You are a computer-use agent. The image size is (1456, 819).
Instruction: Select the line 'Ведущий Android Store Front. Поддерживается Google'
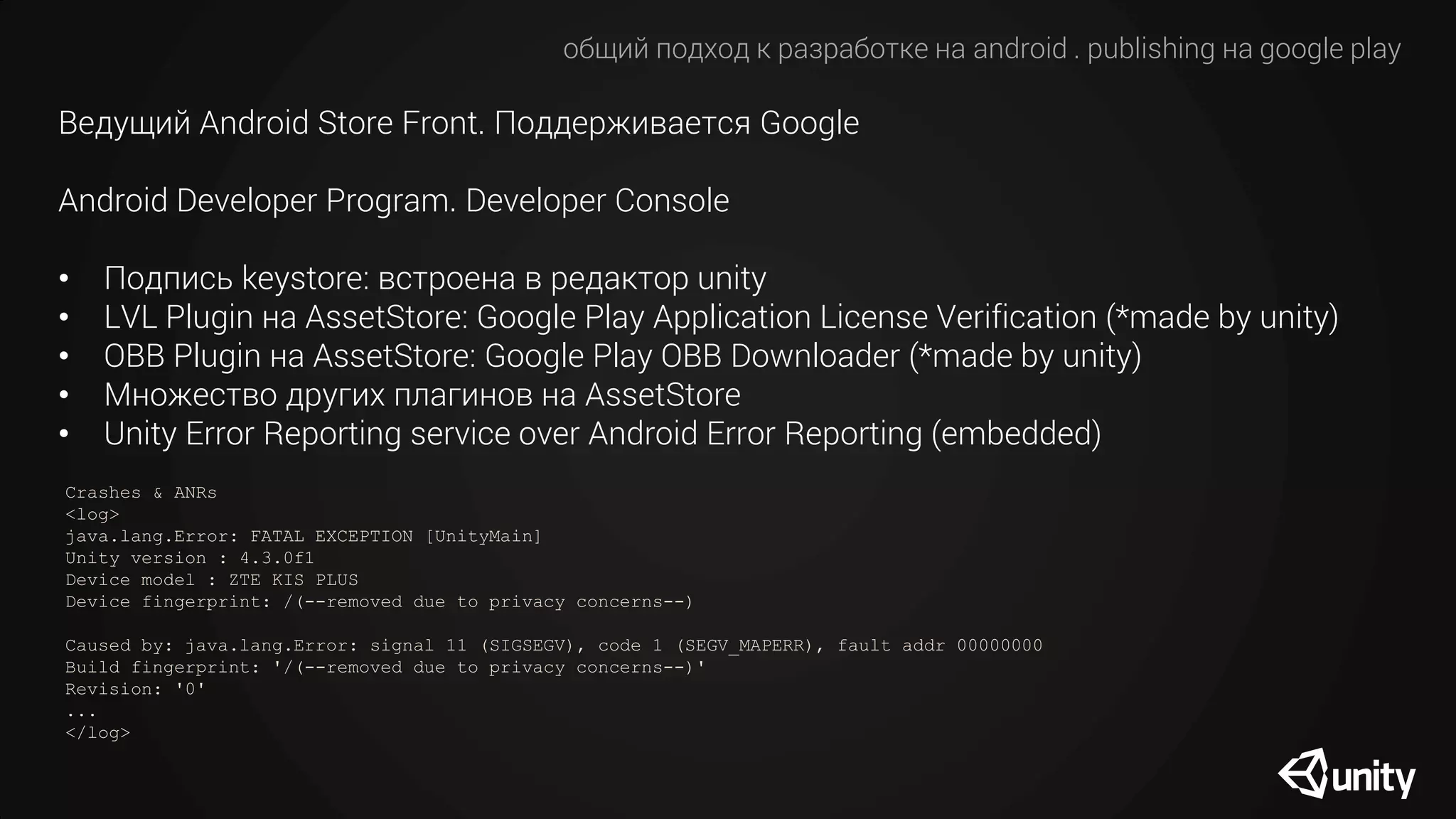click(459, 123)
